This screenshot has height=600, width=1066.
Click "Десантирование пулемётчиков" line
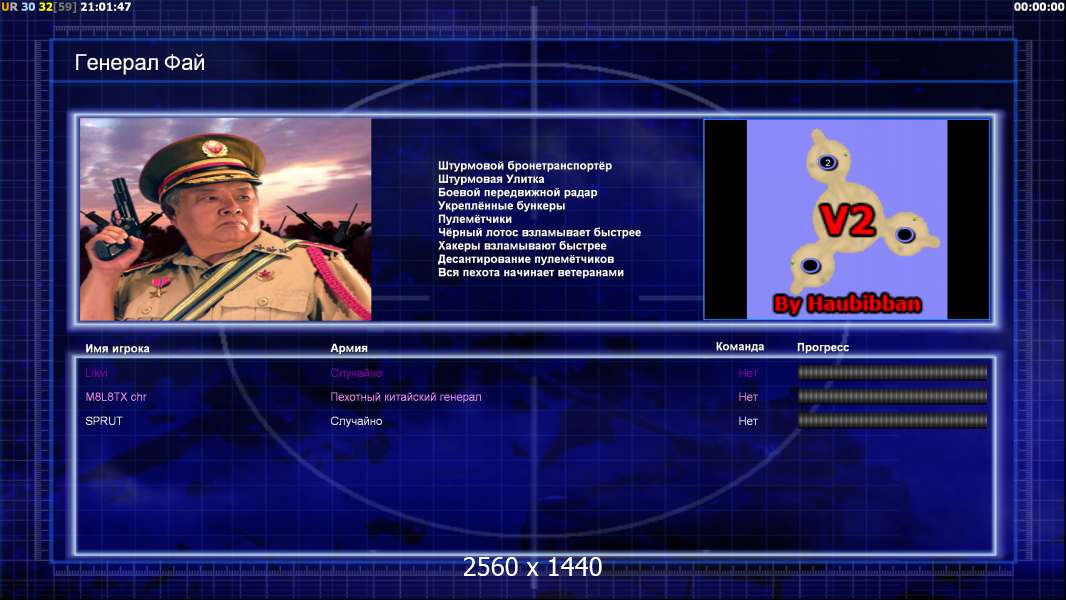pyautogui.click(x=526, y=259)
